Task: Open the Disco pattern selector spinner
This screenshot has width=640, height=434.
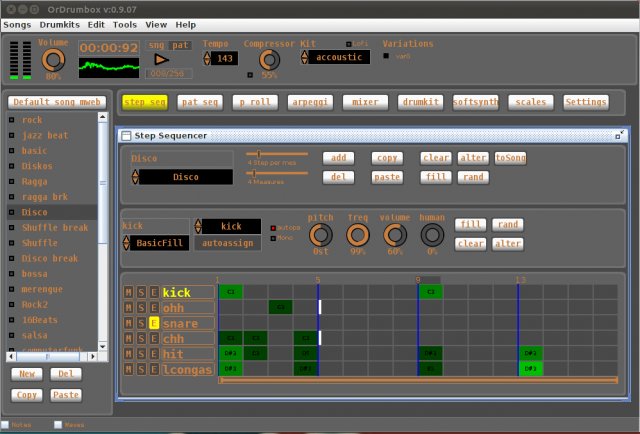Action: tap(135, 177)
